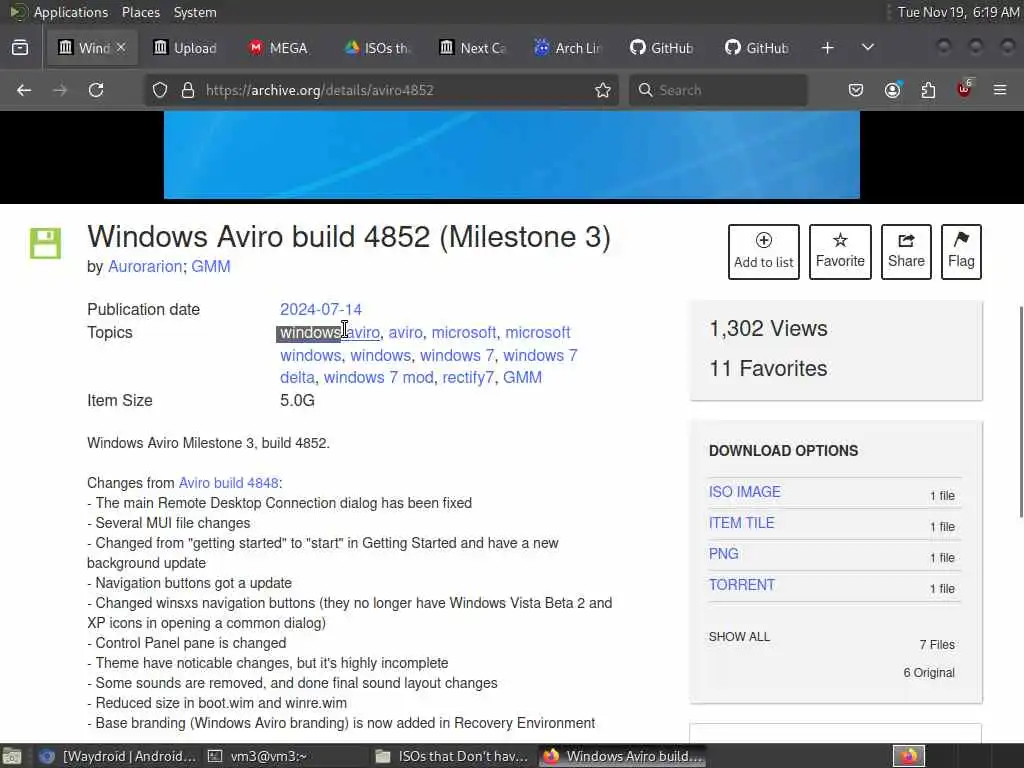Screen dimensions: 1024x768
Task: Switch to the Next Ca tab
Action: point(473,48)
